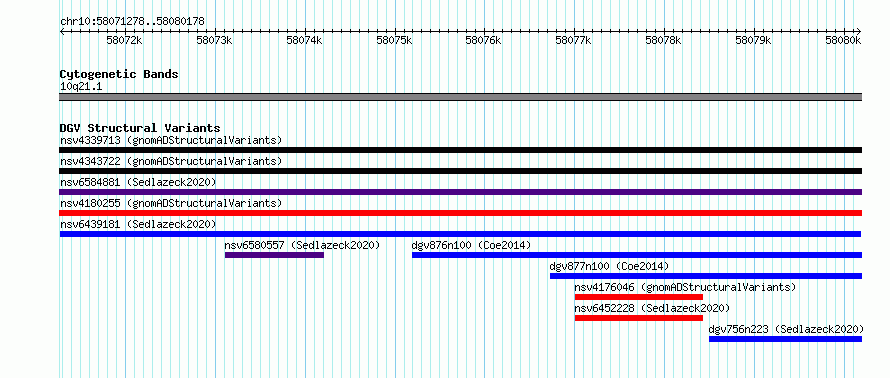
Task: Click the 58072k ruler position
Action: pos(124,41)
